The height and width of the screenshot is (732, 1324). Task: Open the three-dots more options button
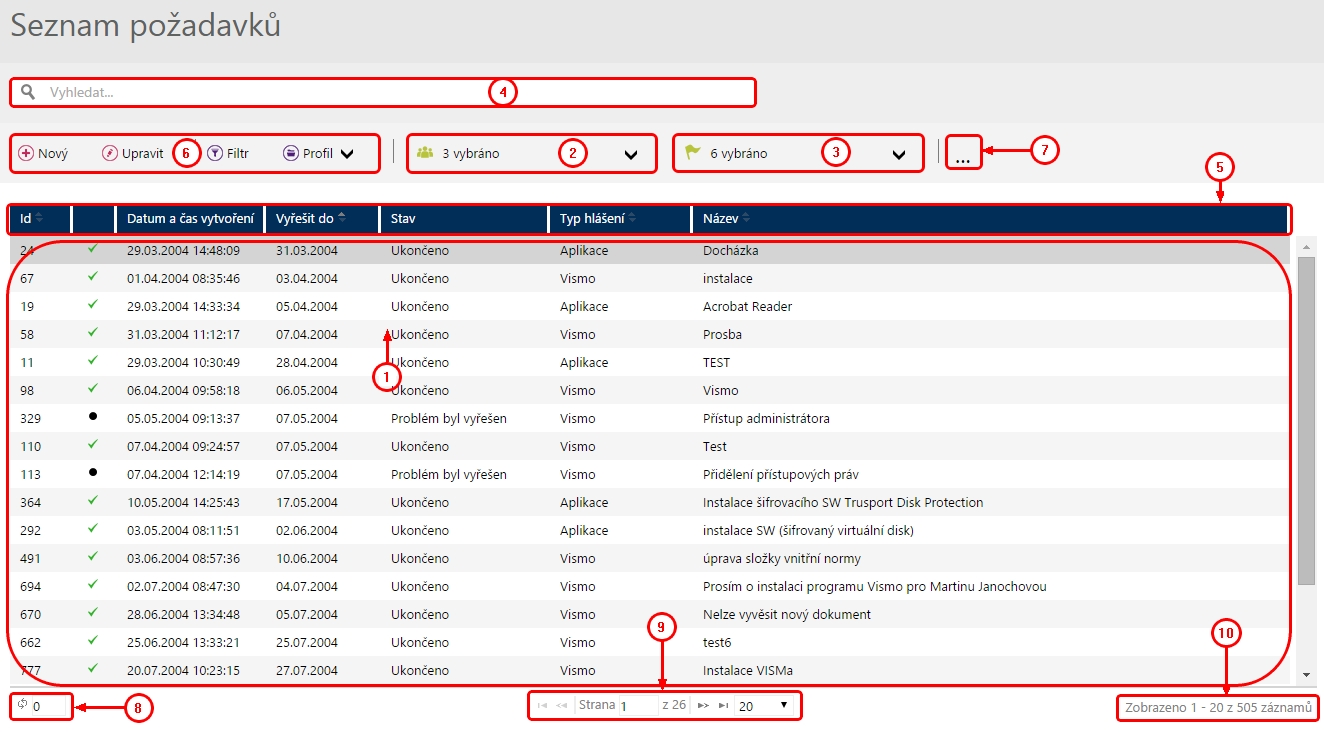(963, 154)
